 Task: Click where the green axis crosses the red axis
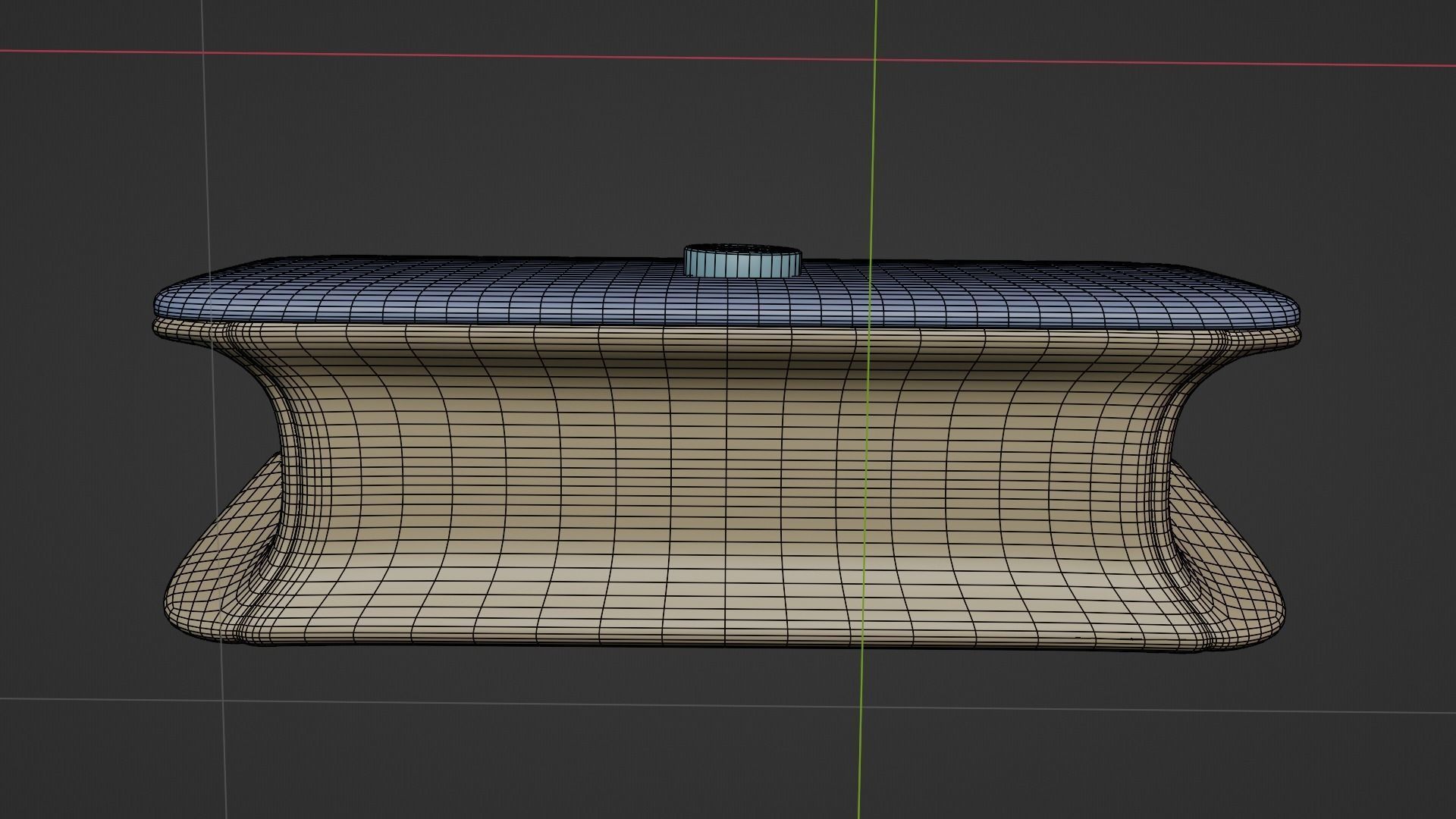coord(876,60)
